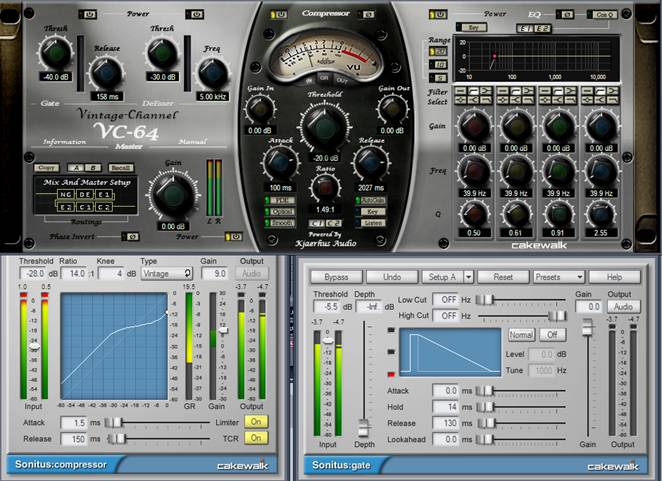Toggle the Master Power switch near the L R meters
Viewport: 662px width, 481px height.
[x=233, y=236]
